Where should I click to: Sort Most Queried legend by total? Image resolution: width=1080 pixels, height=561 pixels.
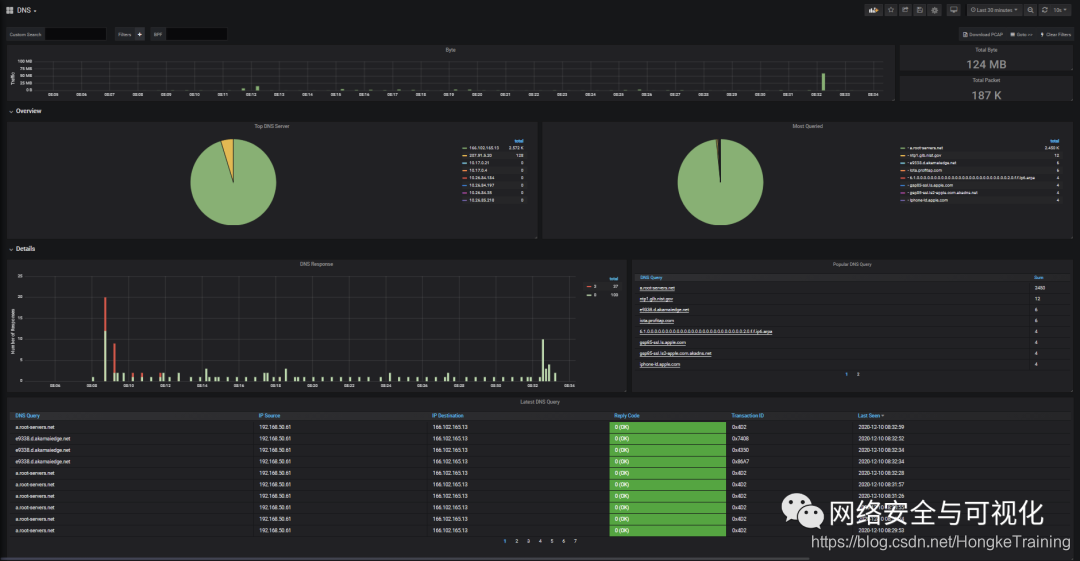point(1055,141)
